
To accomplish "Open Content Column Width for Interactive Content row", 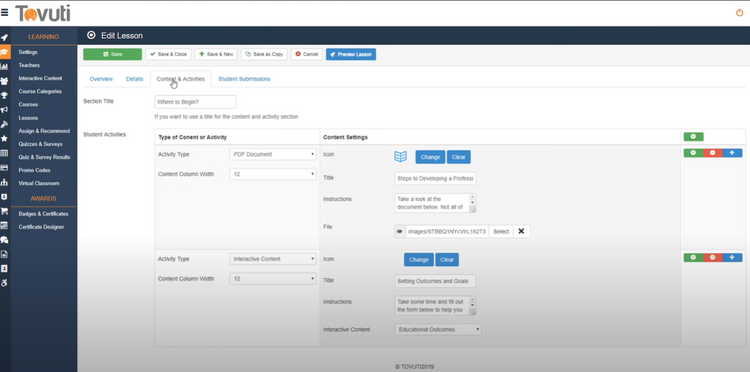I will 273,279.
